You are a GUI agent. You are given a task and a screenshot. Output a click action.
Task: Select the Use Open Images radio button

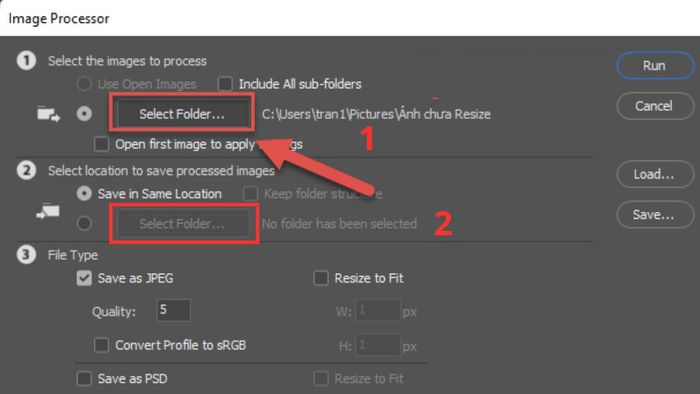click(84, 84)
